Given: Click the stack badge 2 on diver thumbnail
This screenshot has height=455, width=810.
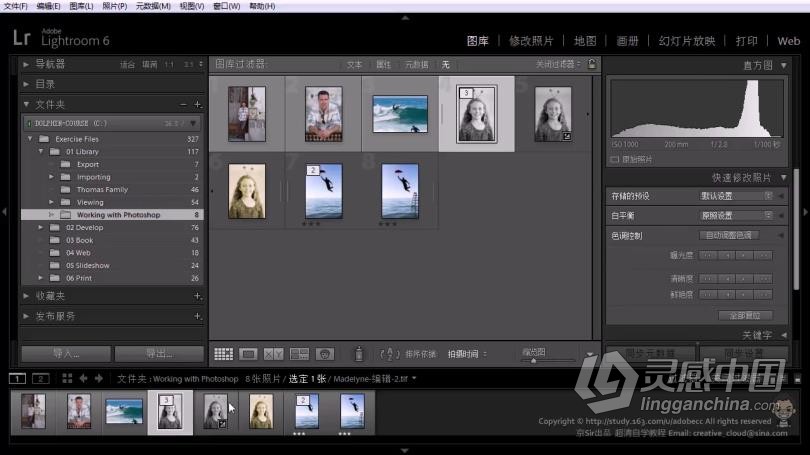Looking at the screenshot, I should coord(313,170).
